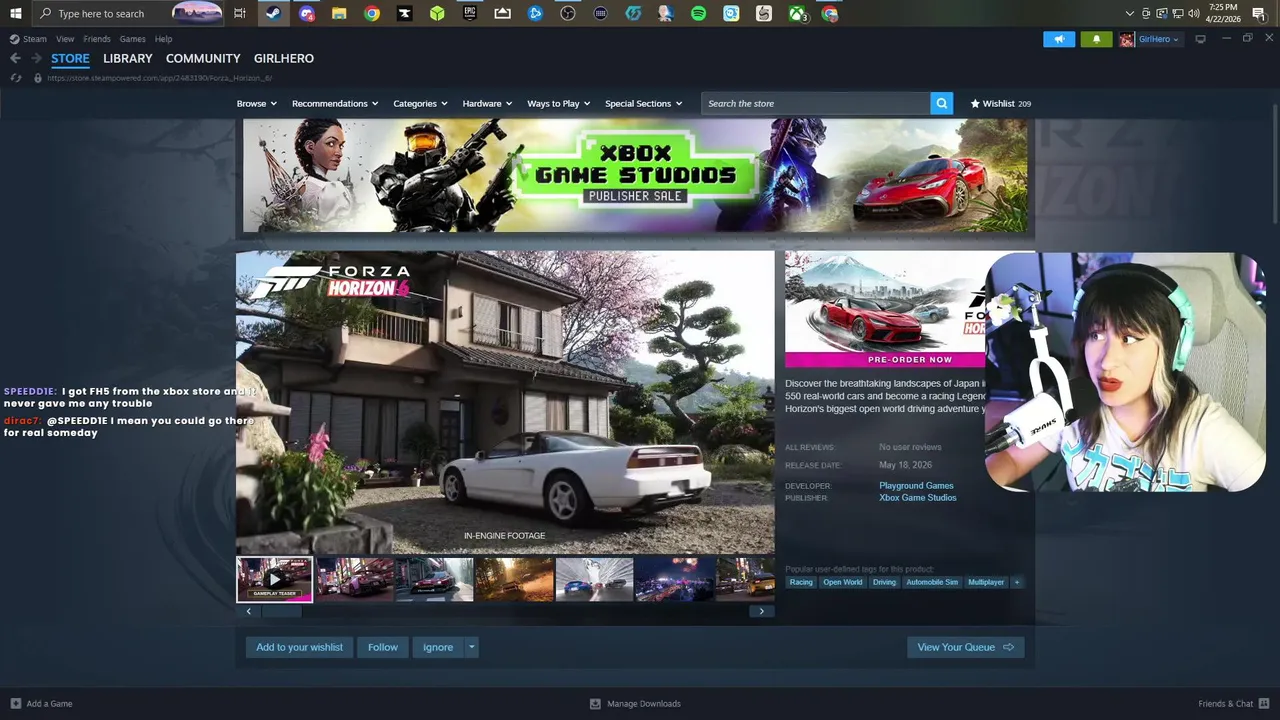The image size is (1280, 720).
Task: Open Task View in the taskbar
Action: pyautogui.click(x=240, y=13)
